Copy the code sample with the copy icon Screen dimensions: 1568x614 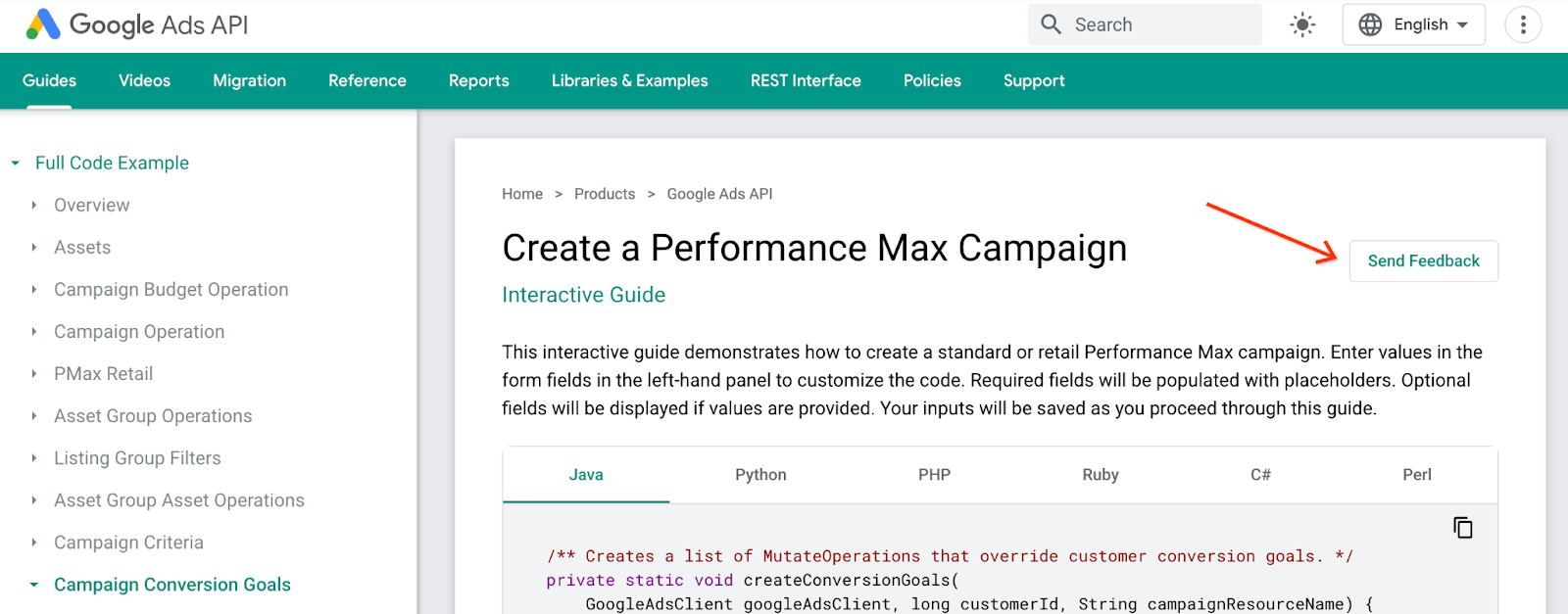coord(1463,528)
